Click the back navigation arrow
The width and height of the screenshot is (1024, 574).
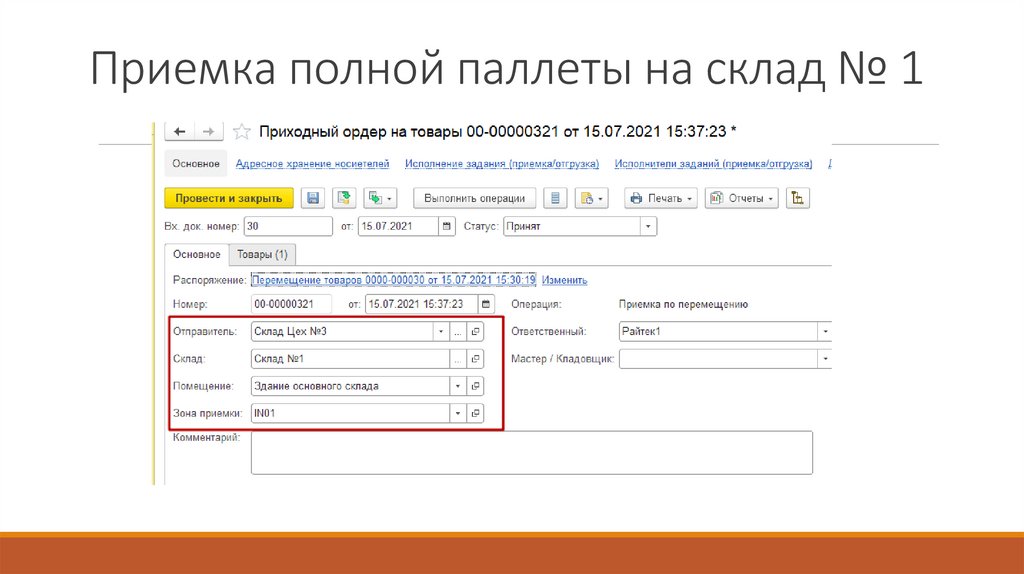[181, 132]
